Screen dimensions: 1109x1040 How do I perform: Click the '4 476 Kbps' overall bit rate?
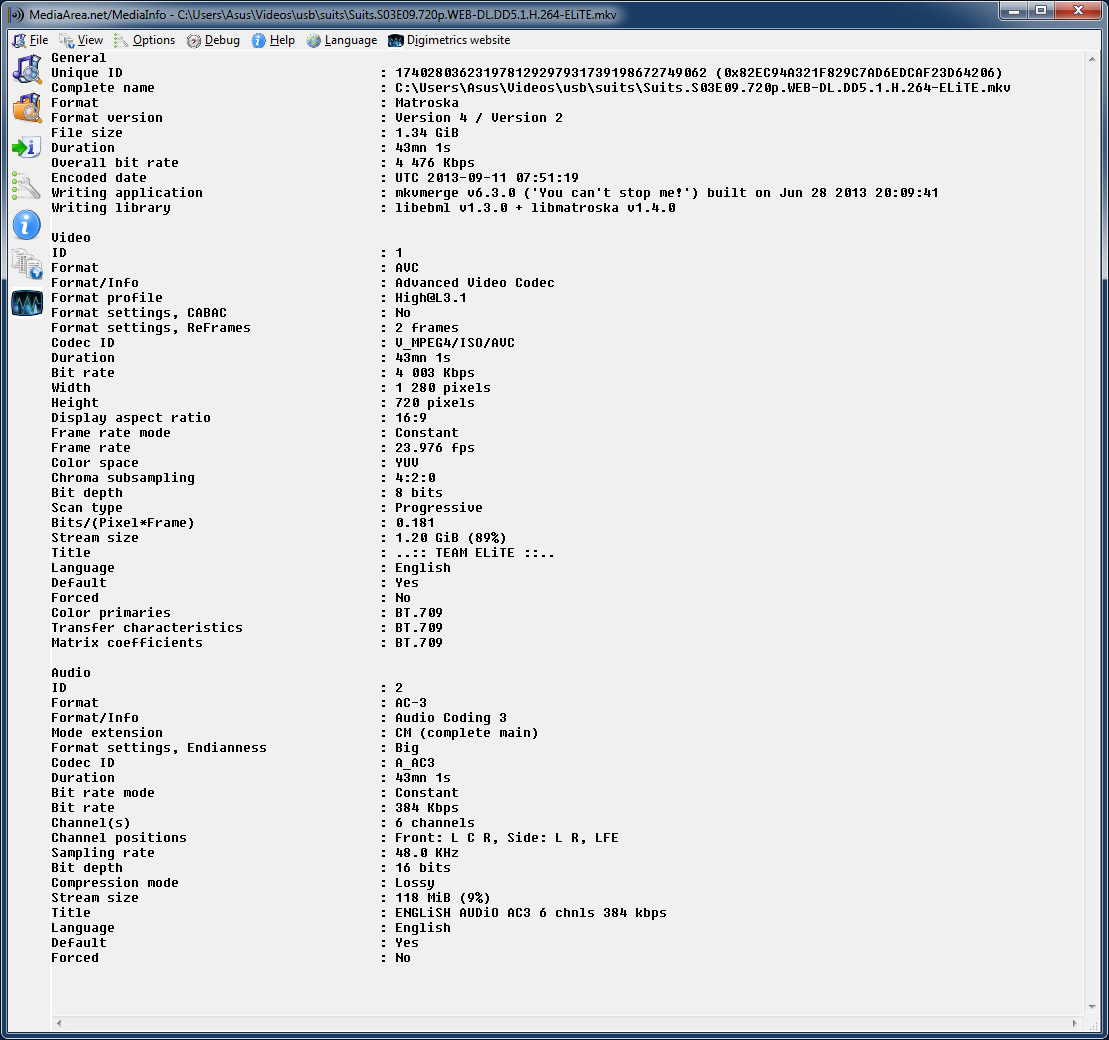point(434,163)
